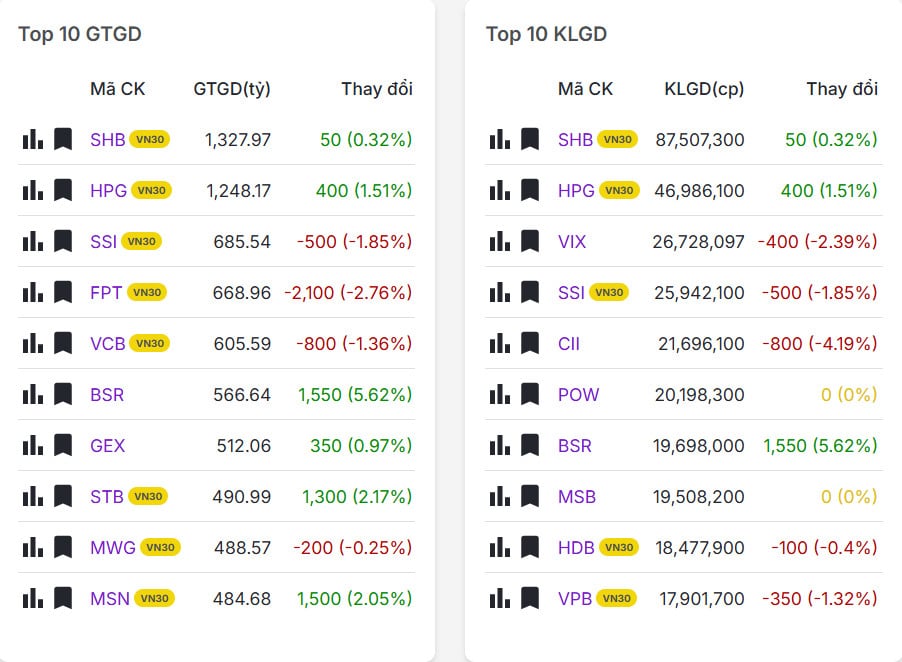The width and height of the screenshot is (902, 662).
Task: Open chart icon for SHB in GTGD list
Action: pyautogui.click(x=32, y=139)
